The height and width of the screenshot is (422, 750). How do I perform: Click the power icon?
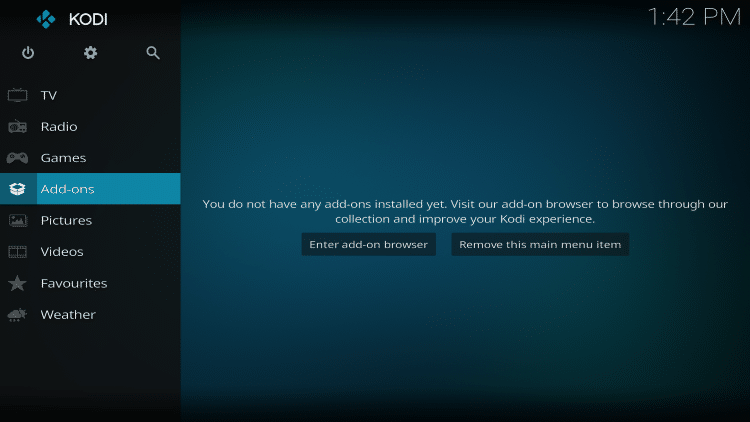(28, 53)
